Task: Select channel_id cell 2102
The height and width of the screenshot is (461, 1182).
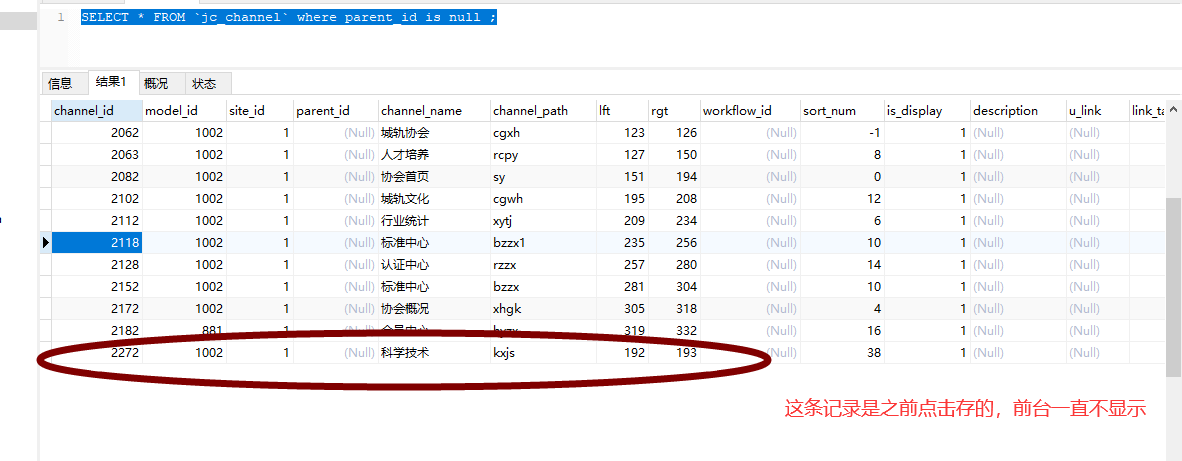Action: (x=96, y=199)
